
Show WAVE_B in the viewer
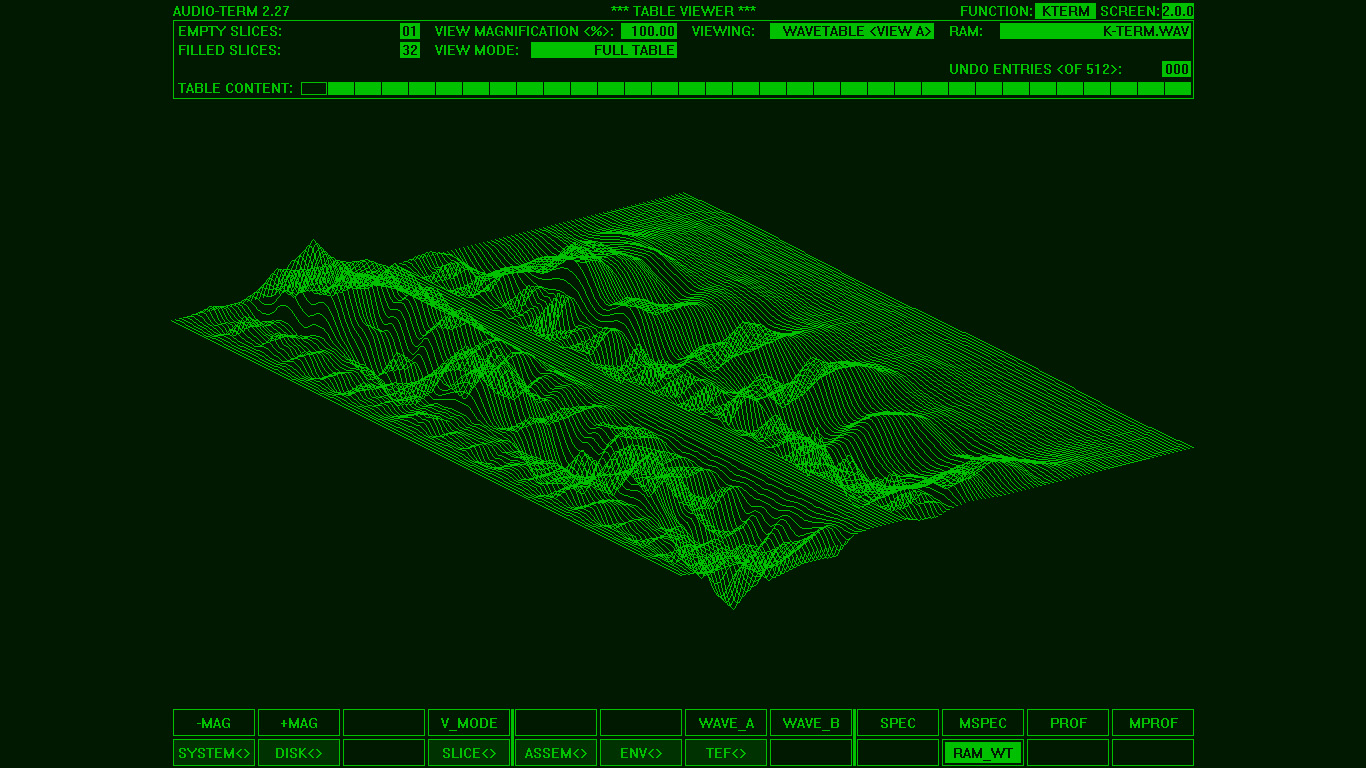pos(811,723)
